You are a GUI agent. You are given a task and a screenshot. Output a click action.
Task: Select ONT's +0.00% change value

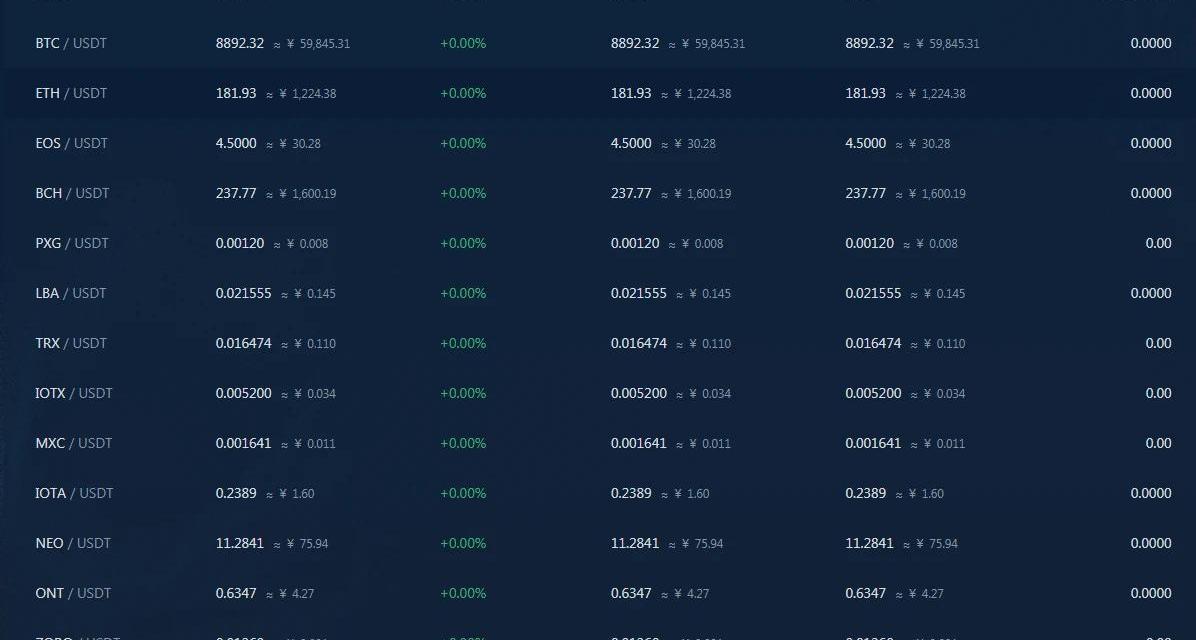tap(463, 593)
